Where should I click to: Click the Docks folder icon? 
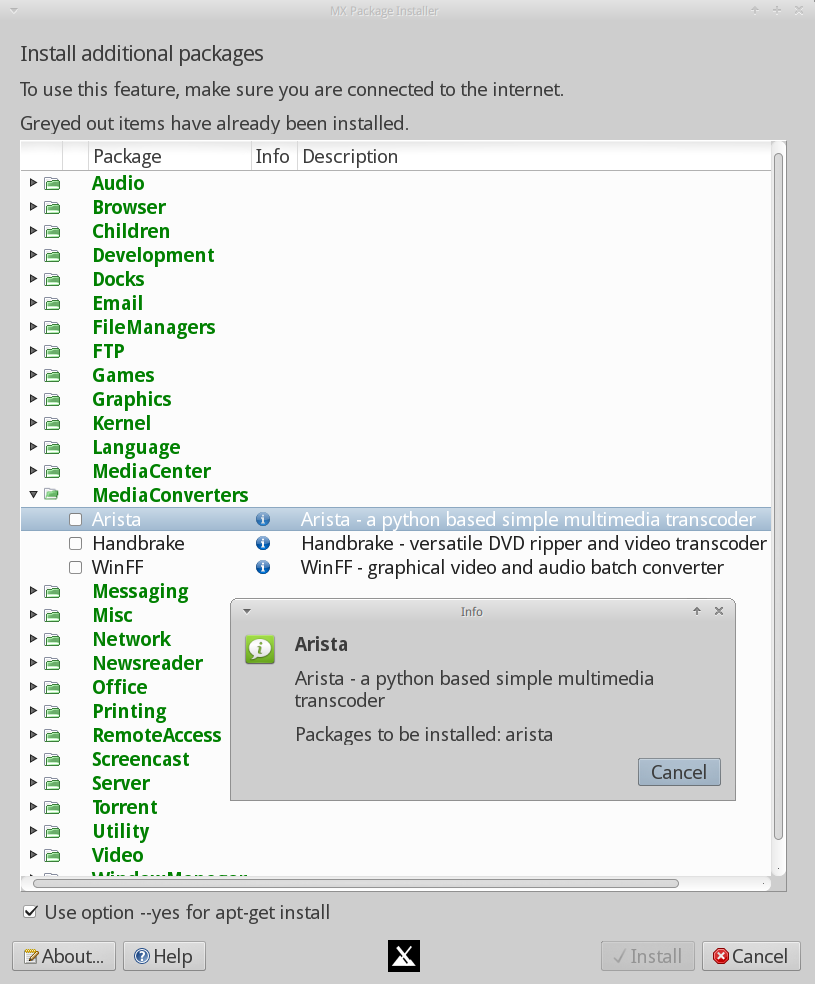click(53, 279)
